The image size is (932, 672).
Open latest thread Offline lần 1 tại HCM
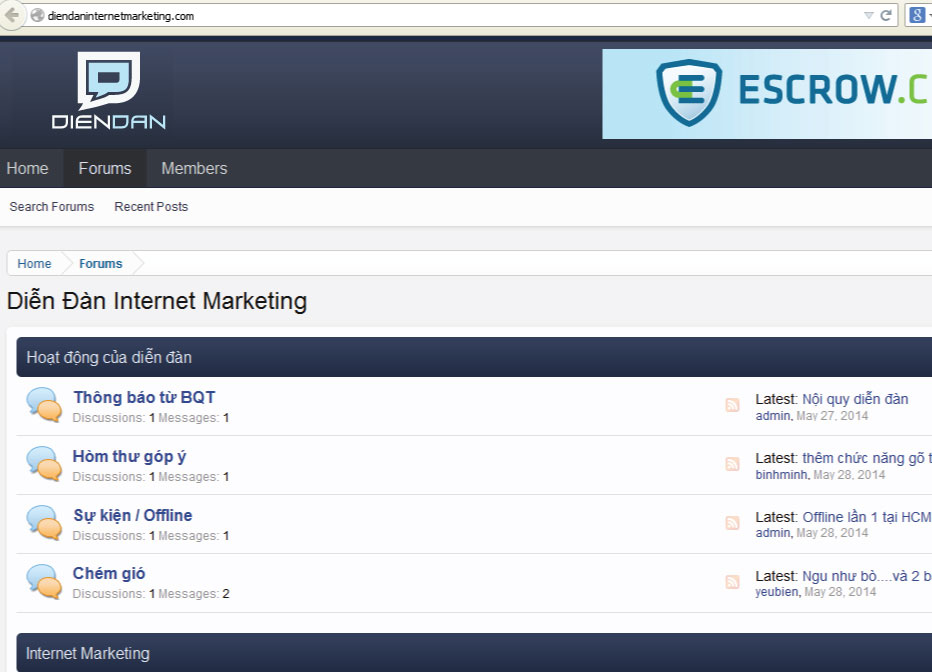coord(867,517)
